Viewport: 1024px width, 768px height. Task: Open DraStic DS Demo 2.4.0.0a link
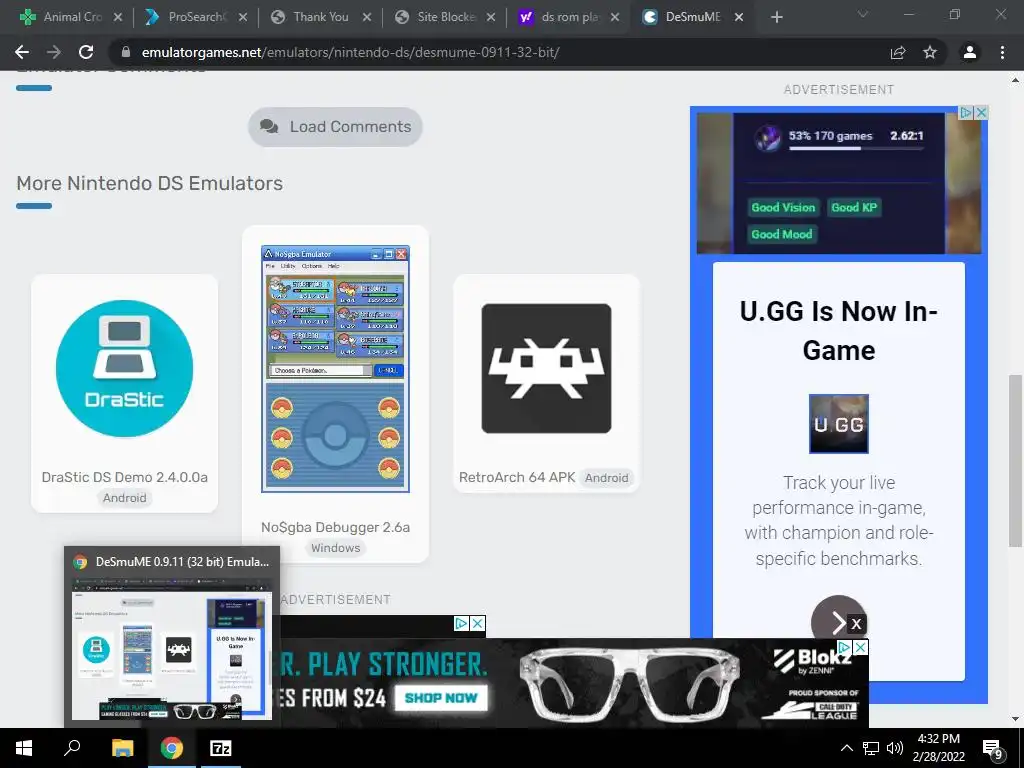124,477
